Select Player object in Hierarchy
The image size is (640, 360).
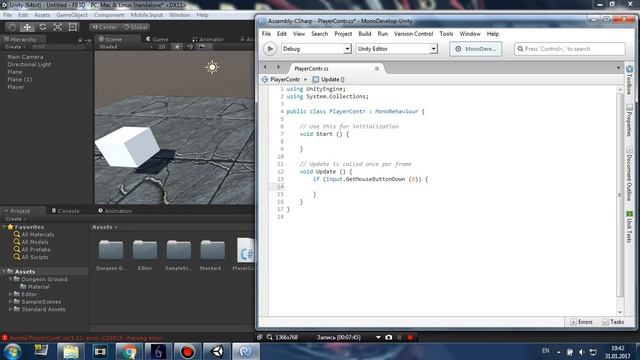pos(16,87)
